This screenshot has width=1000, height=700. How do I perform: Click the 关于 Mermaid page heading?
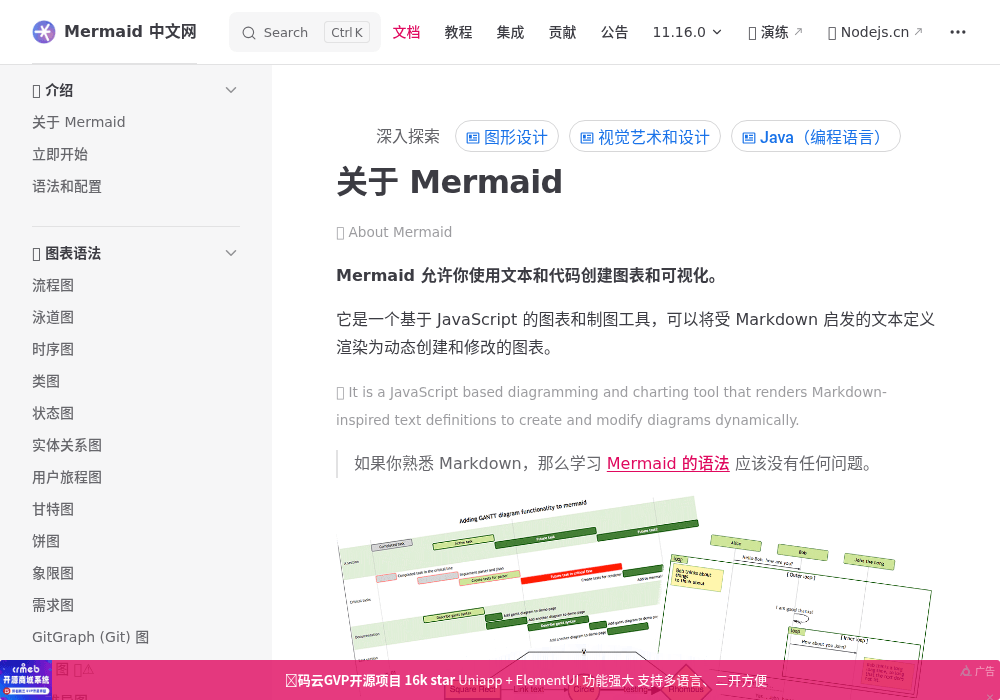[449, 181]
